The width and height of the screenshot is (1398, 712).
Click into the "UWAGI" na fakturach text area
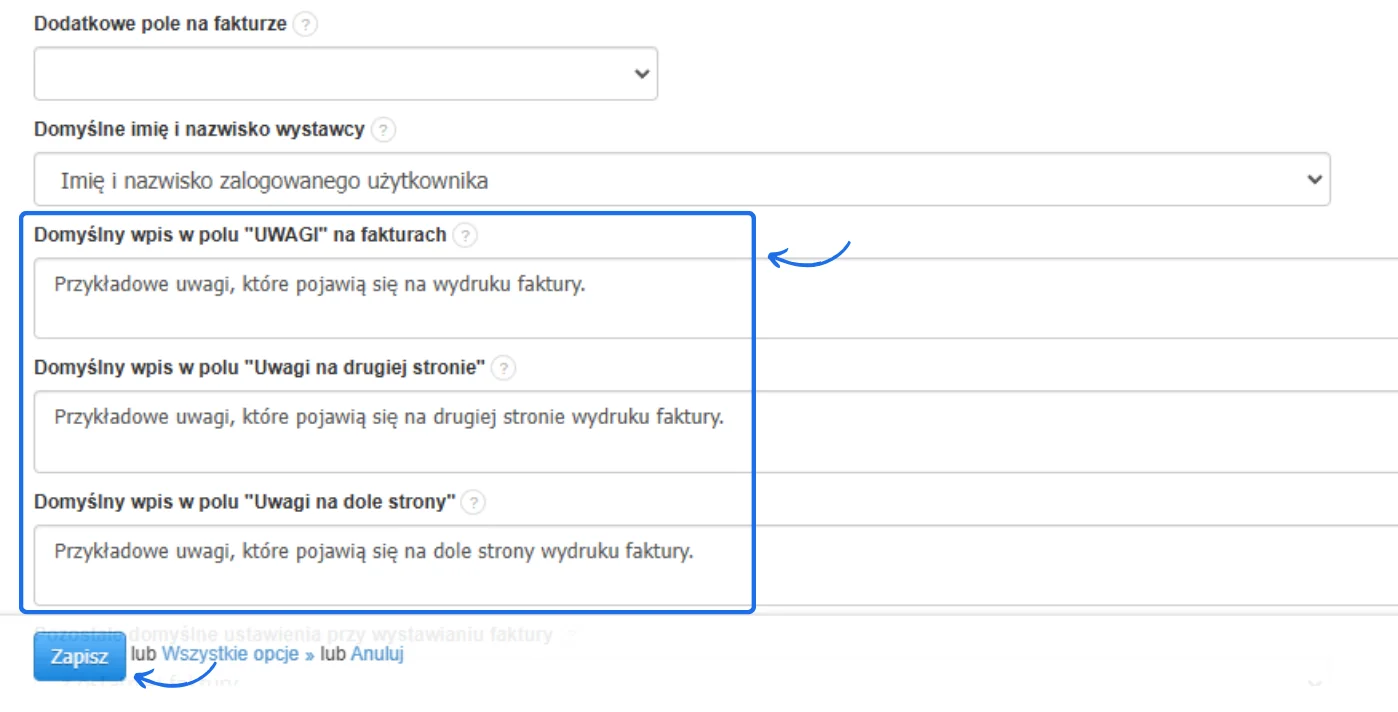coord(716,298)
